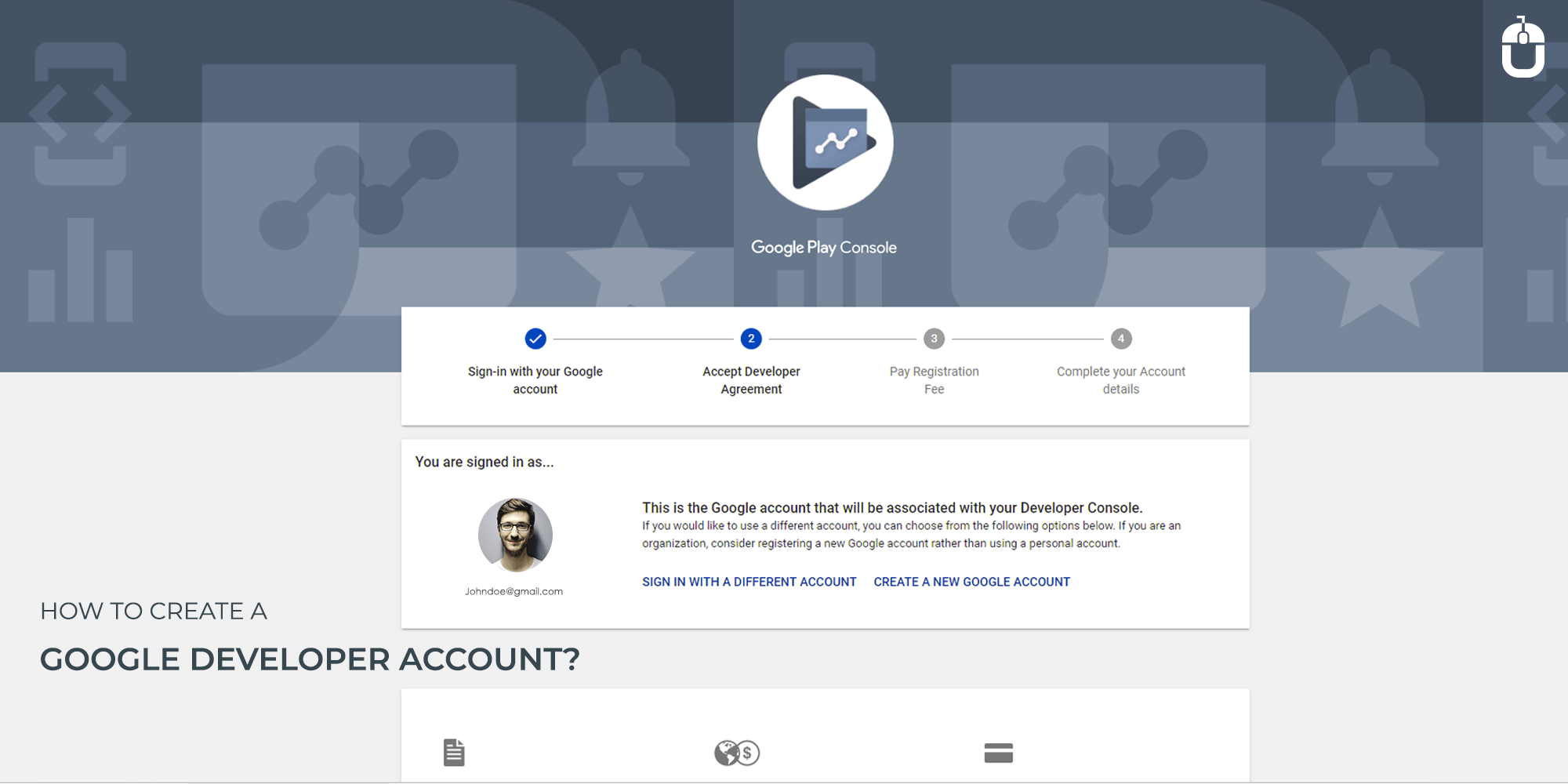Select the step 4 circle
This screenshot has width=1568, height=784.
[x=1121, y=339]
